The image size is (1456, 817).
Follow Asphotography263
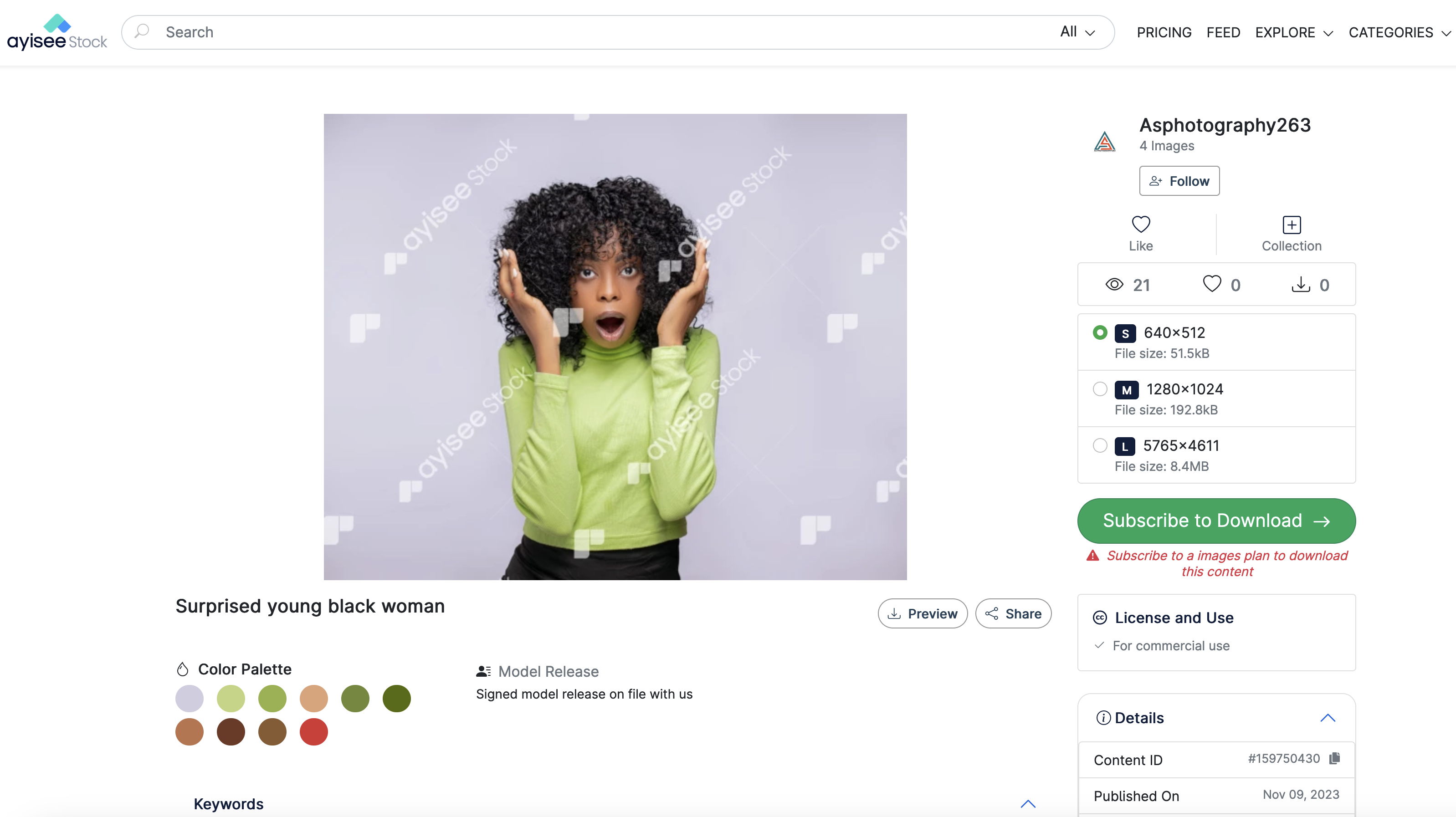click(x=1179, y=181)
